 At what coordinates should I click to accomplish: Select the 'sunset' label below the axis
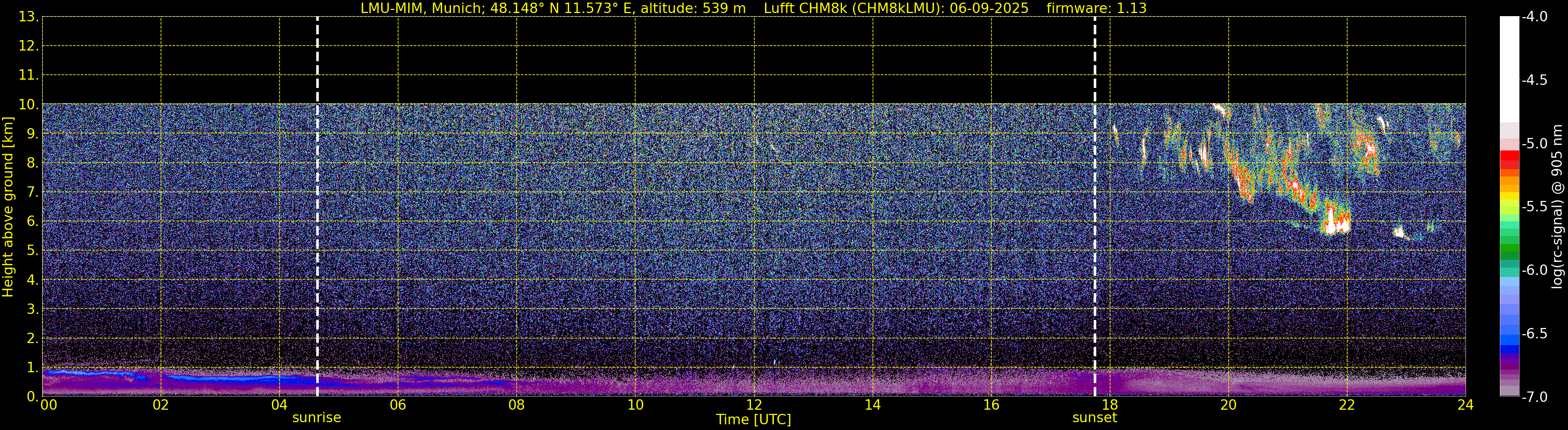click(1094, 418)
